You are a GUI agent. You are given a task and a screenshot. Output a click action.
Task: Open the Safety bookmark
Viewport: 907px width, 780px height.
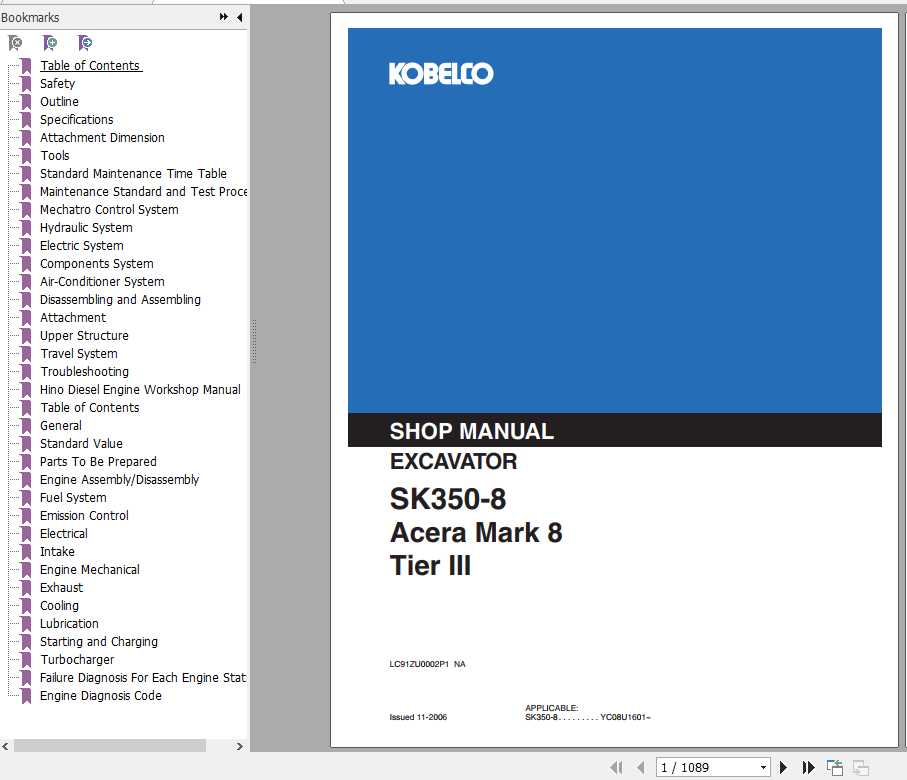(57, 83)
